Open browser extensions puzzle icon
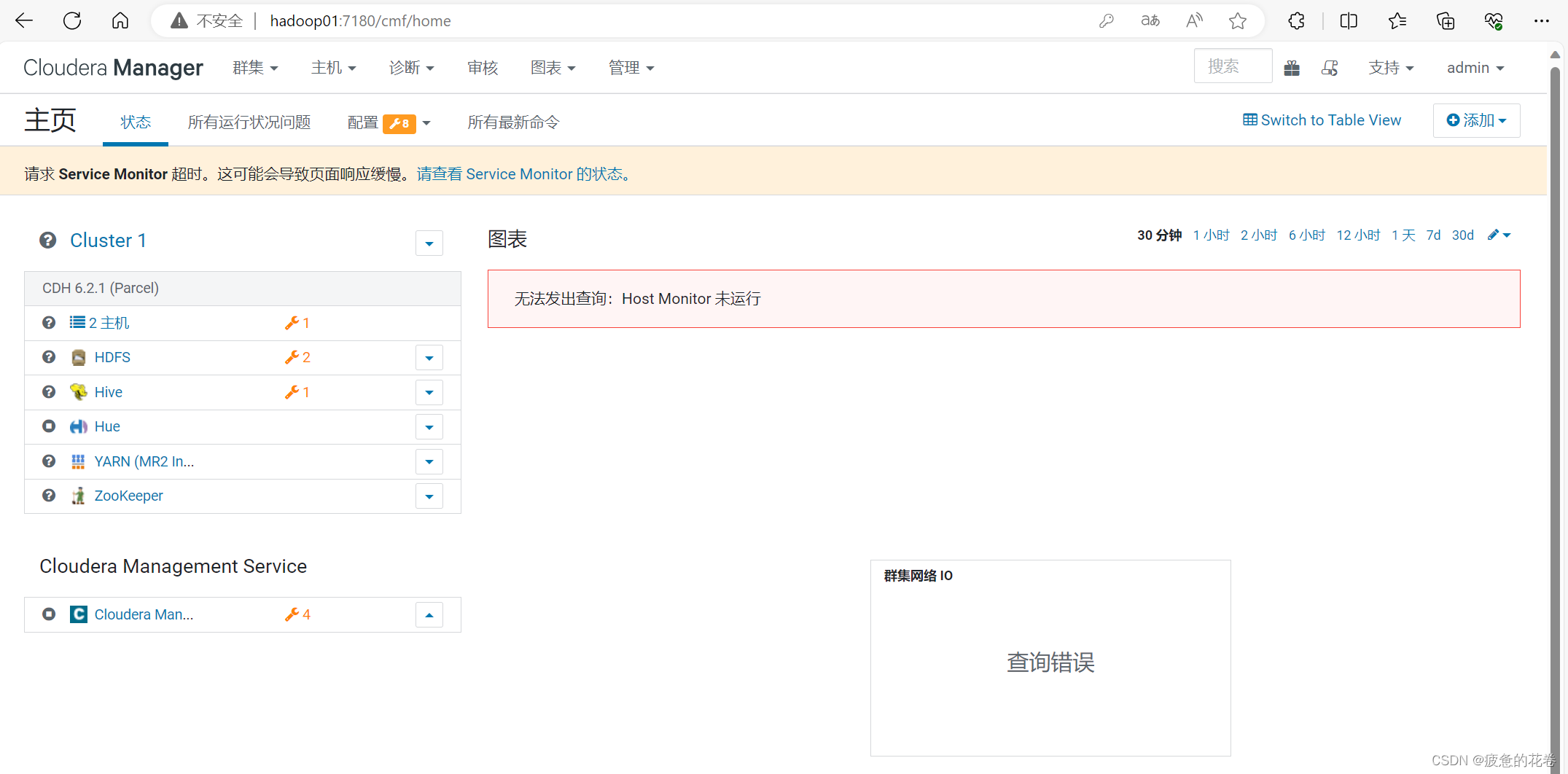 (x=1296, y=21)
